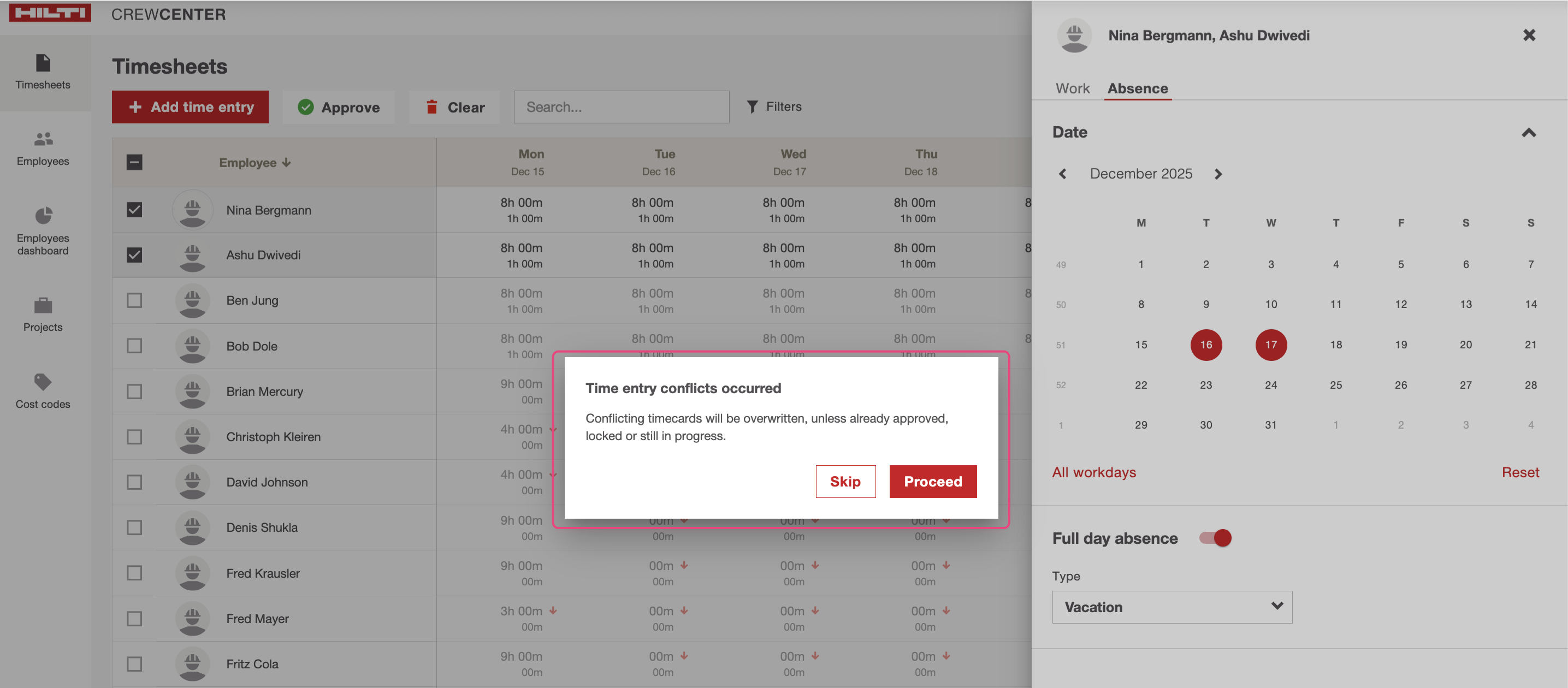Turn off Full day absence toggle
Image resolution: width=1568 pixels, height=688 pixels.
(x=1215, y=538)
